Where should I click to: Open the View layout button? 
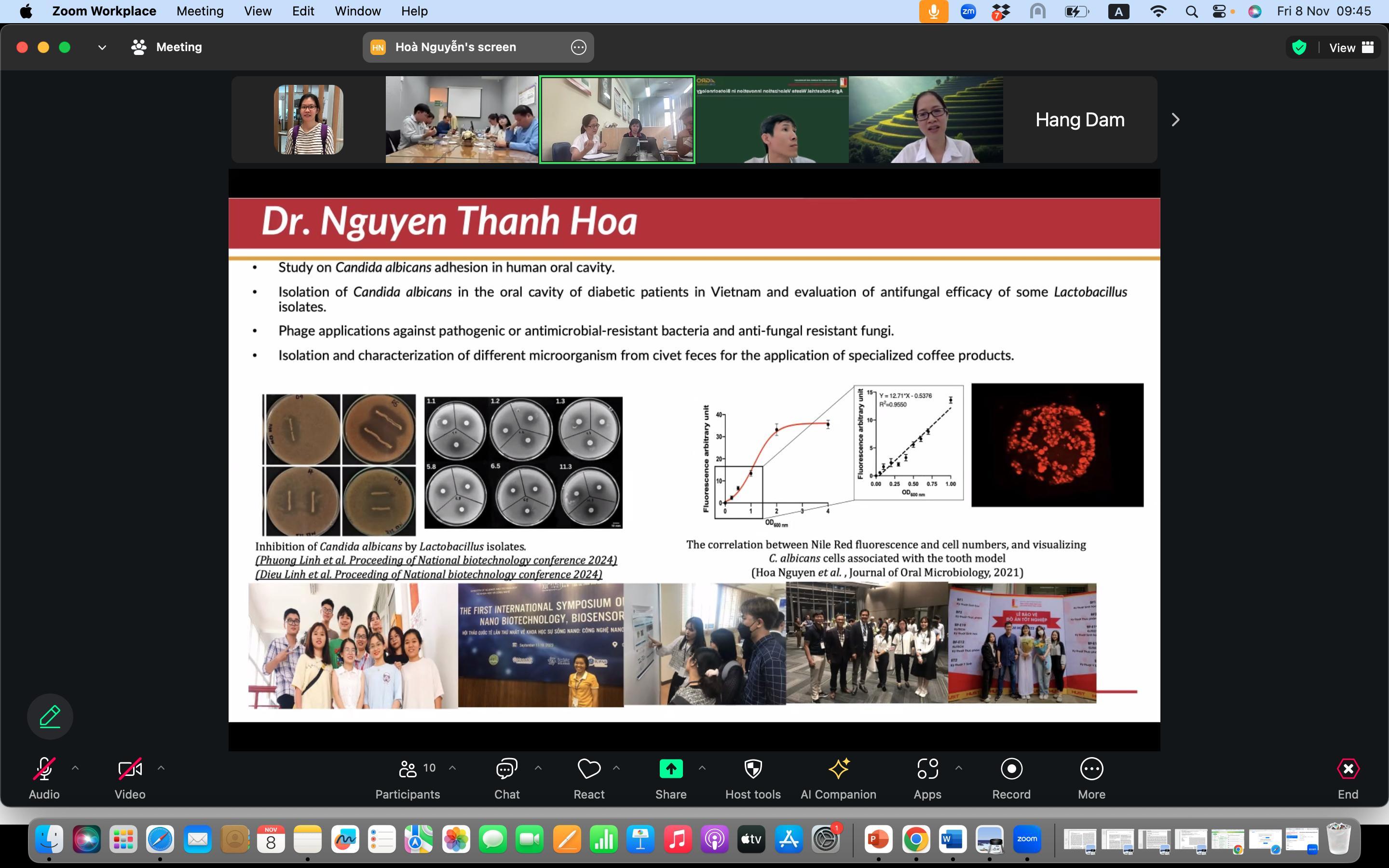(1351, 48)
